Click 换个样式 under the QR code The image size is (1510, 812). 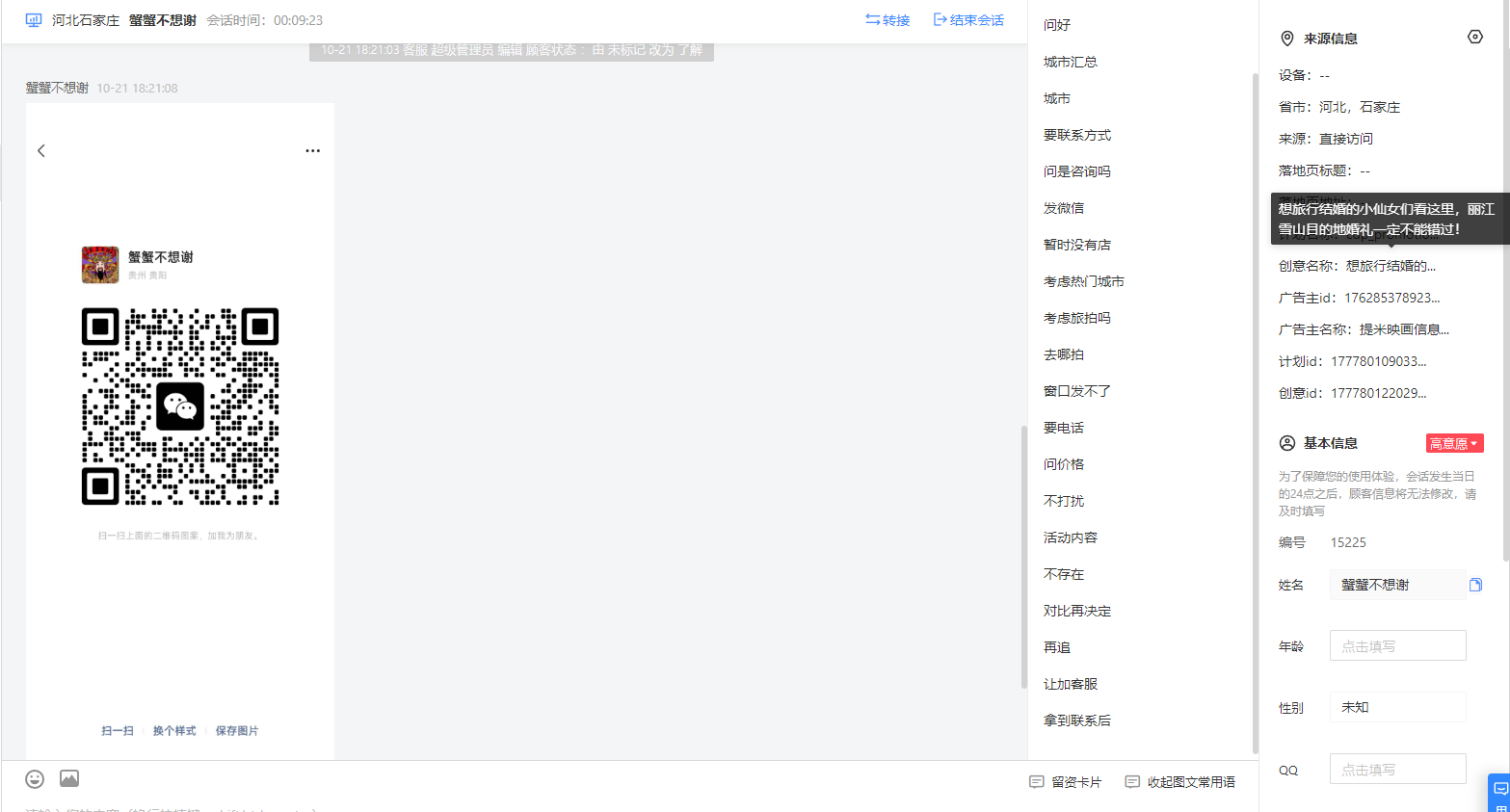174,731
